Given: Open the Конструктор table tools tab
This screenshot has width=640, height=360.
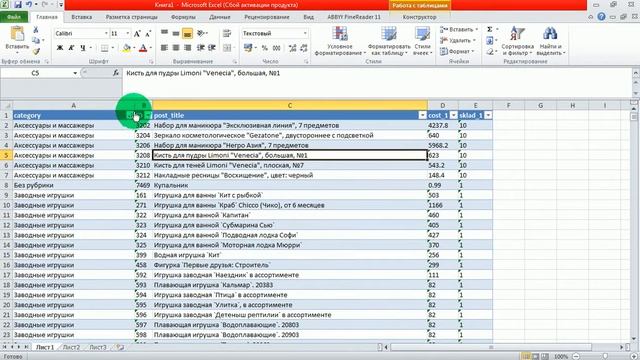Looking at the screenshot, I should click(x=419, y=17).
